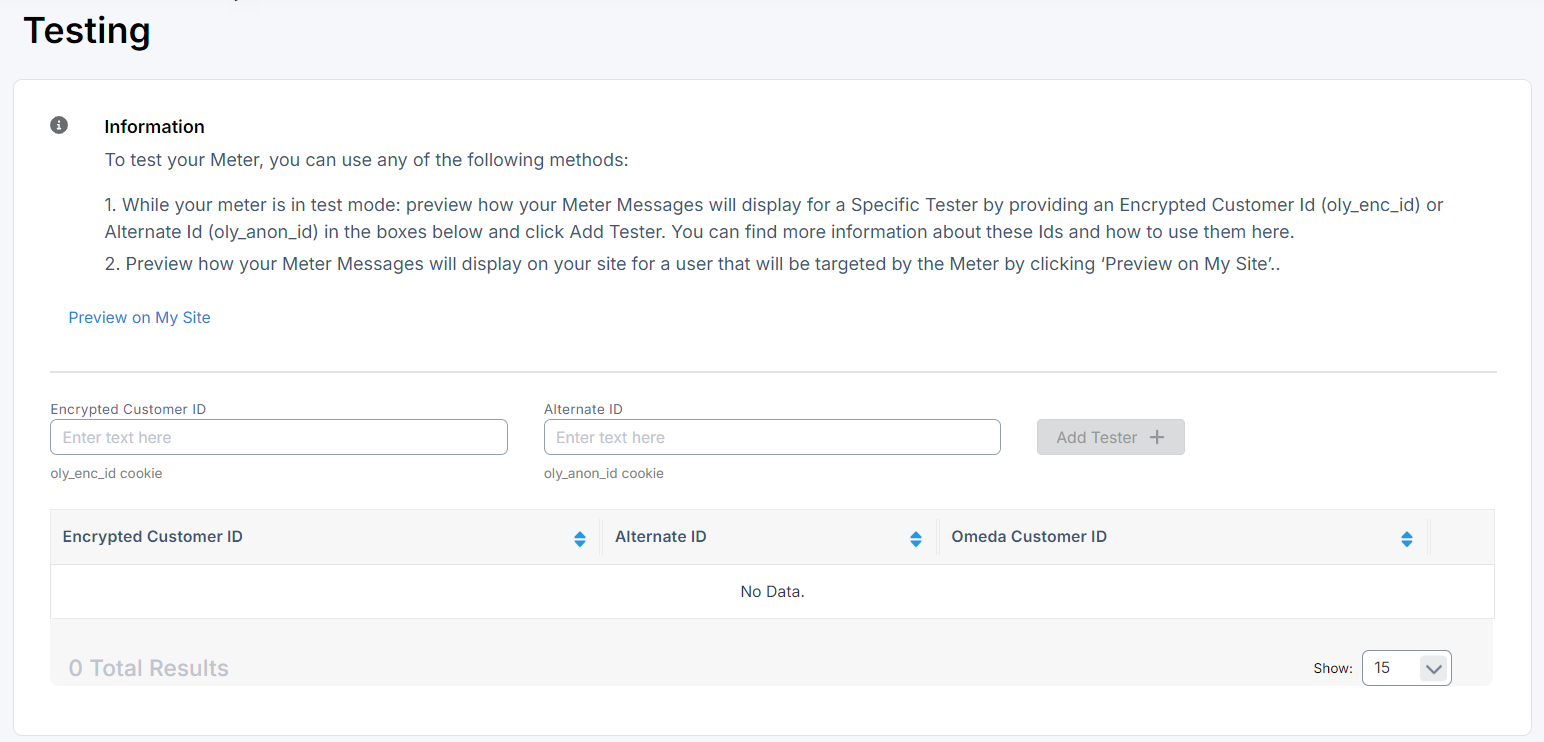
Task: Click the 'here' link in instructions
Action: point(1276,233)
